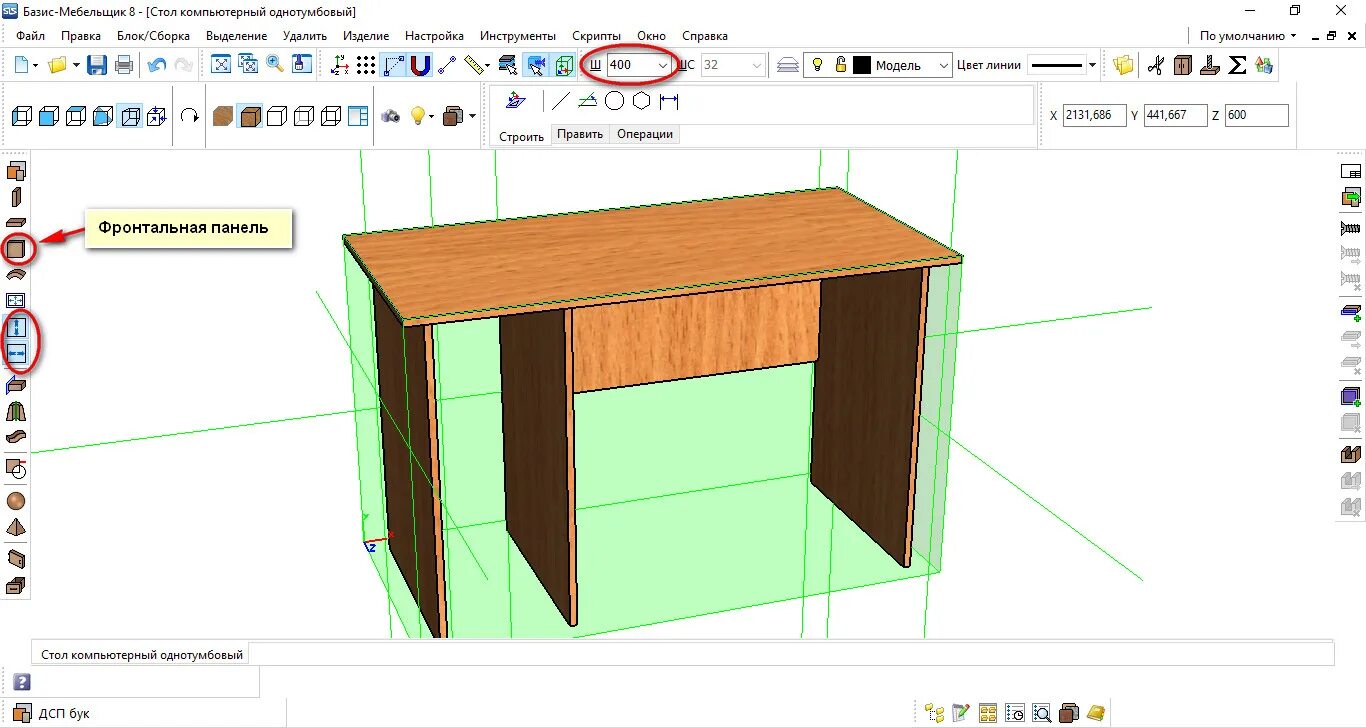Open the wardrobe cabinet icon
The image size is (1366, 728).
(x=1183, y=65)
